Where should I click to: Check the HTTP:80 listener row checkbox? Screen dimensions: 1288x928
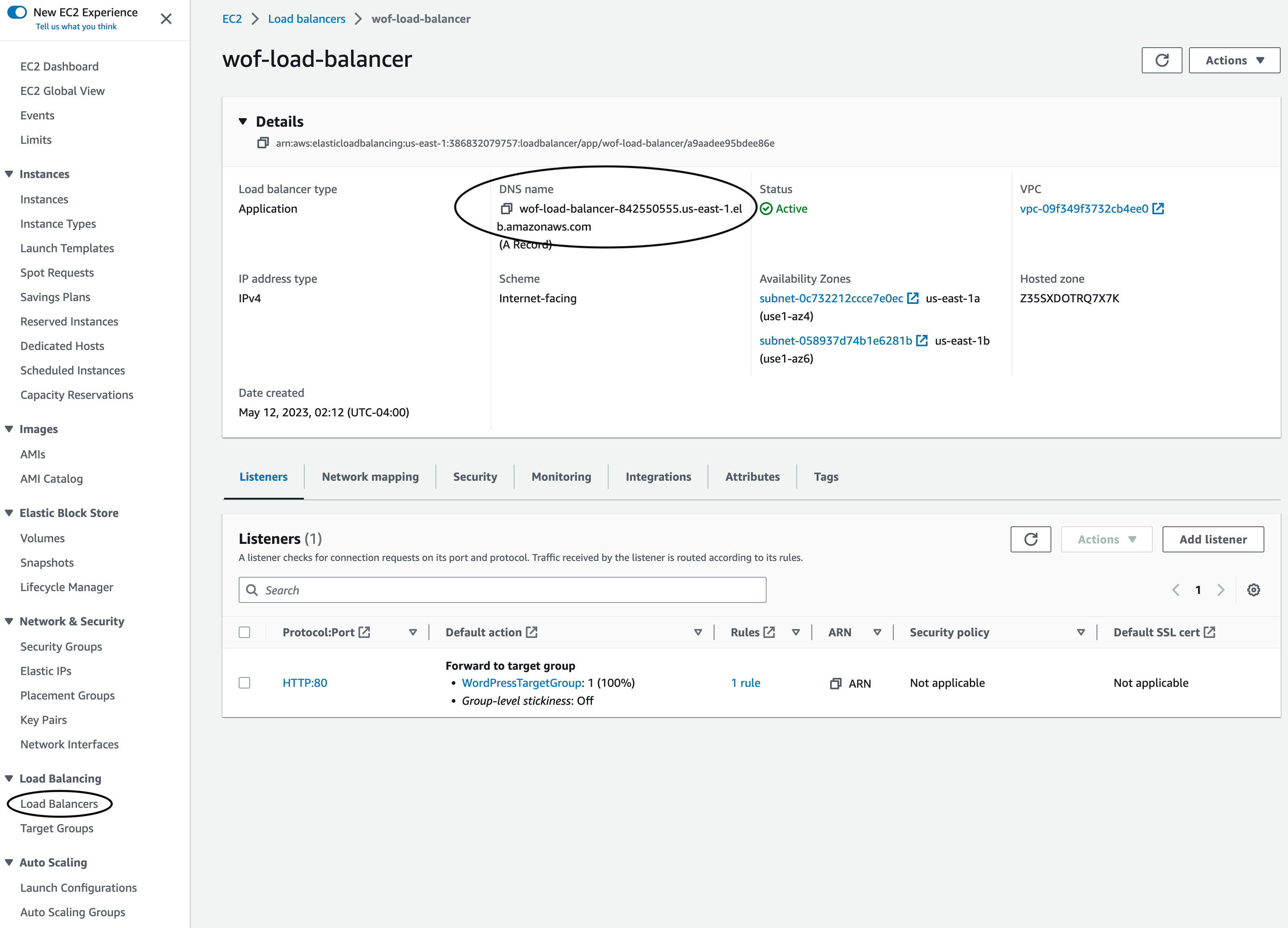coord(244,683)
